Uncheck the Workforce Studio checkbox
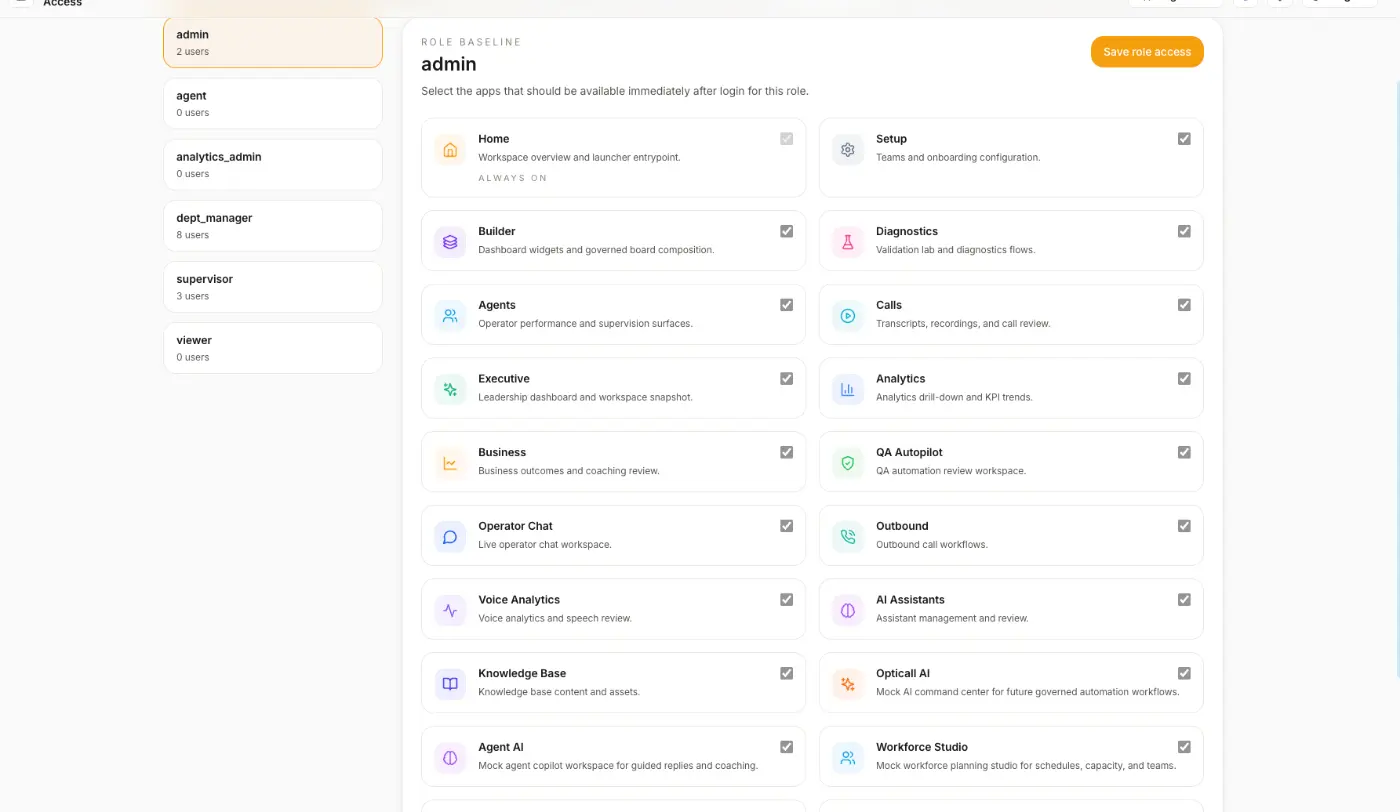 1184,747
